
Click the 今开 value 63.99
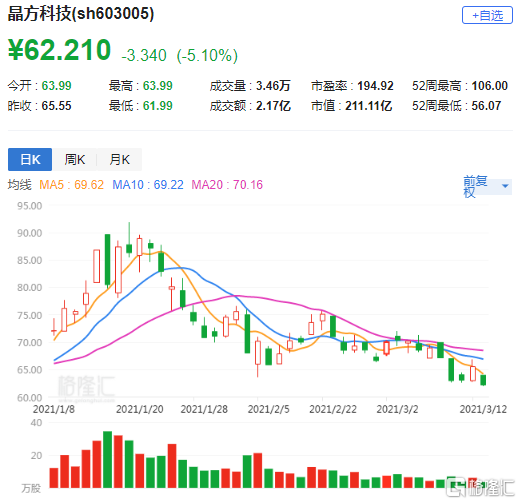56,86
